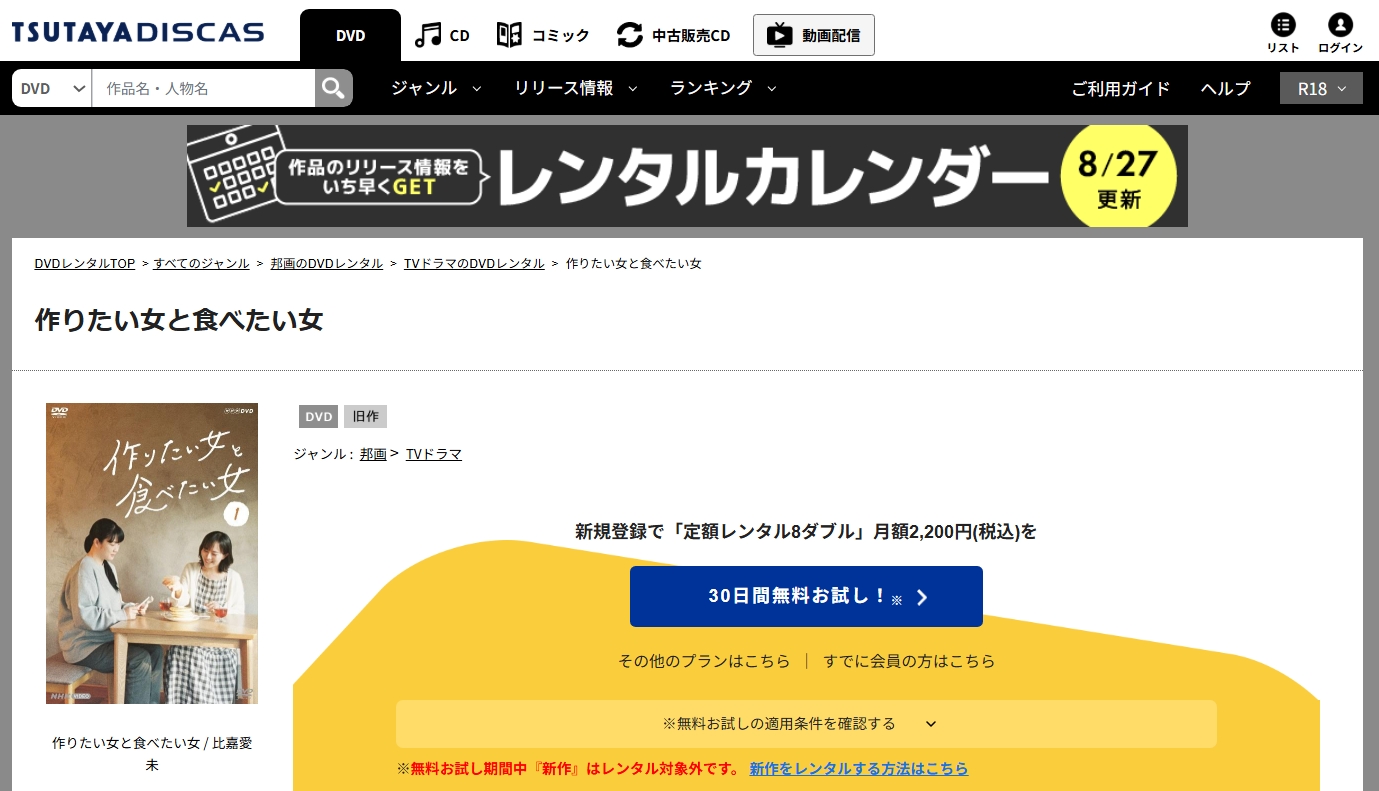
Task: Click the 30日間無料お試し button
Action: click(806, 597)
